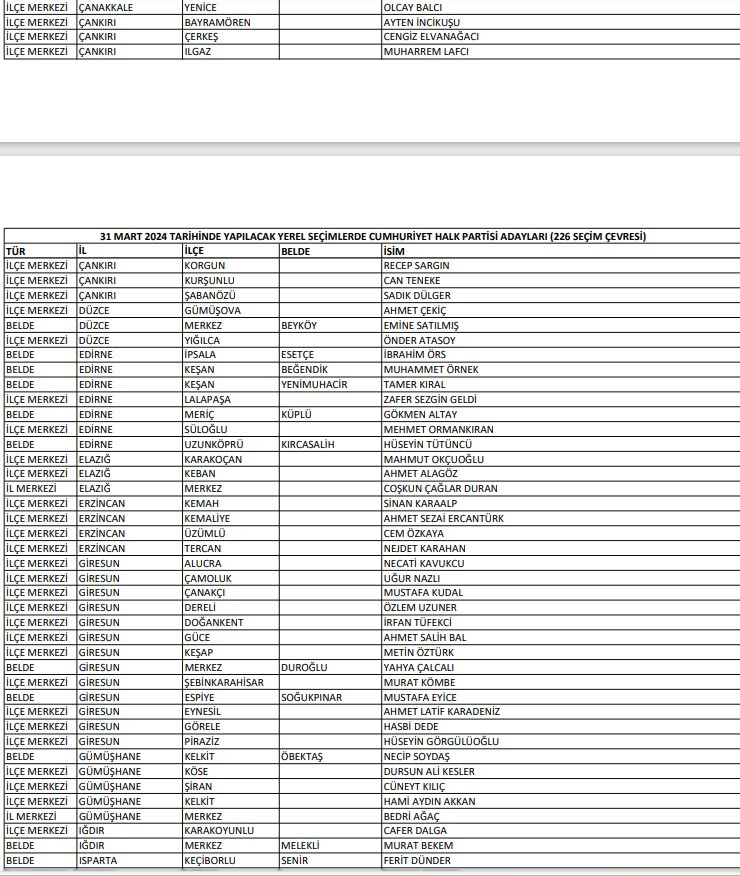Click the district cell ŞEBİNKARAHİSAR

click(x=223, y=683)
